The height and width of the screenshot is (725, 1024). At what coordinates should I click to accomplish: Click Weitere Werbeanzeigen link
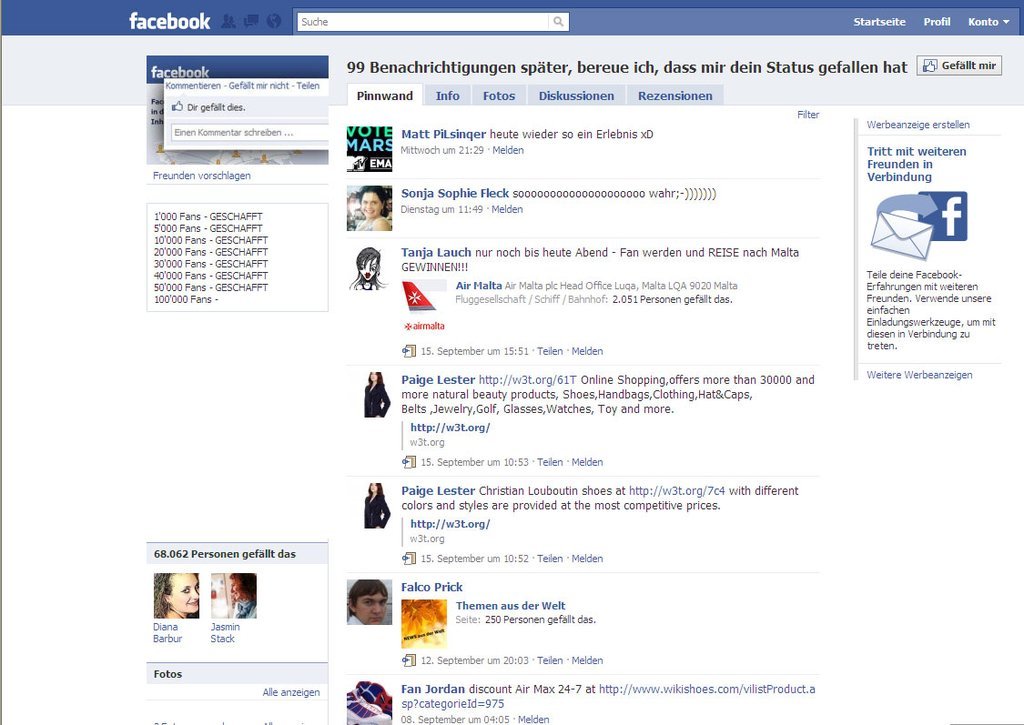pos(919,375)
